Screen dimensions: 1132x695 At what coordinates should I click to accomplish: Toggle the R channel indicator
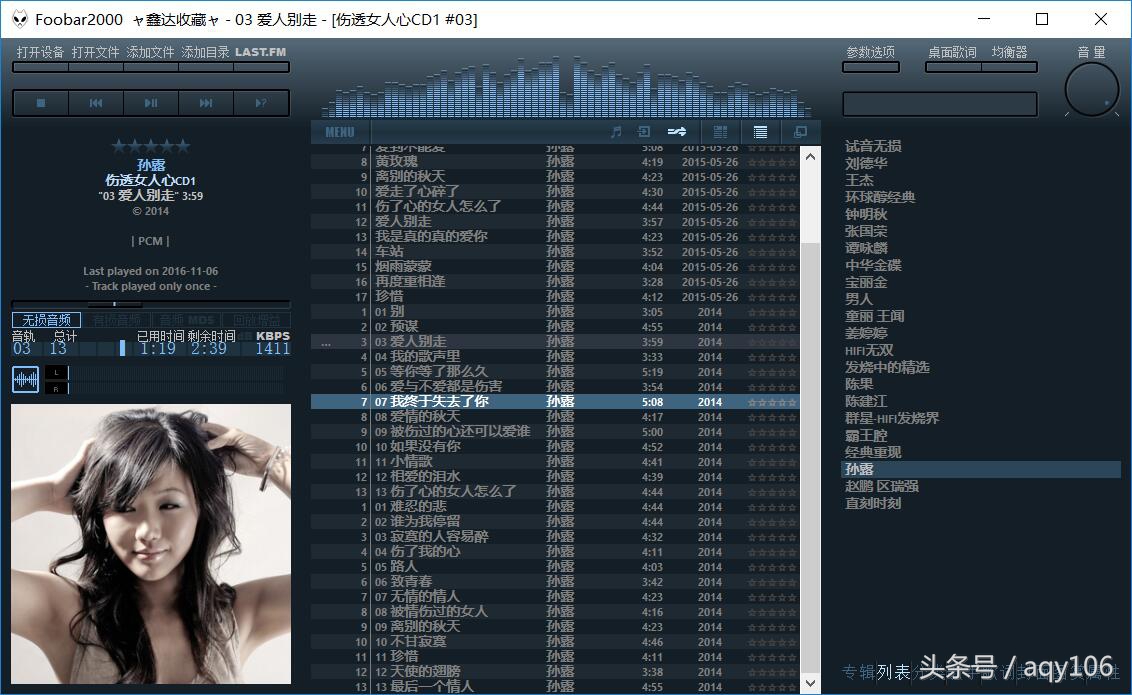(56, 388)
